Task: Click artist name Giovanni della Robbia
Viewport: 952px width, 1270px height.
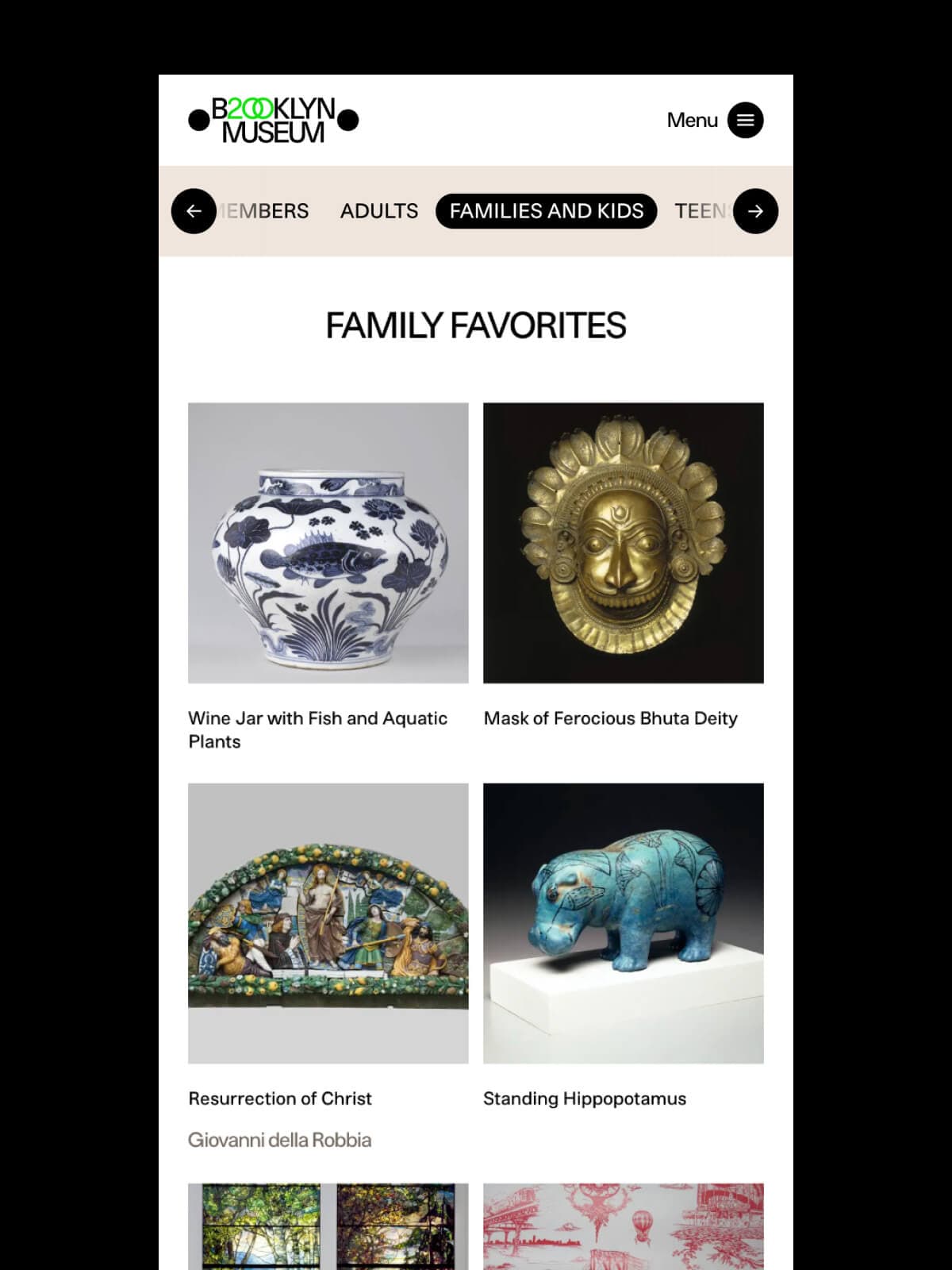Action: 279,1140
